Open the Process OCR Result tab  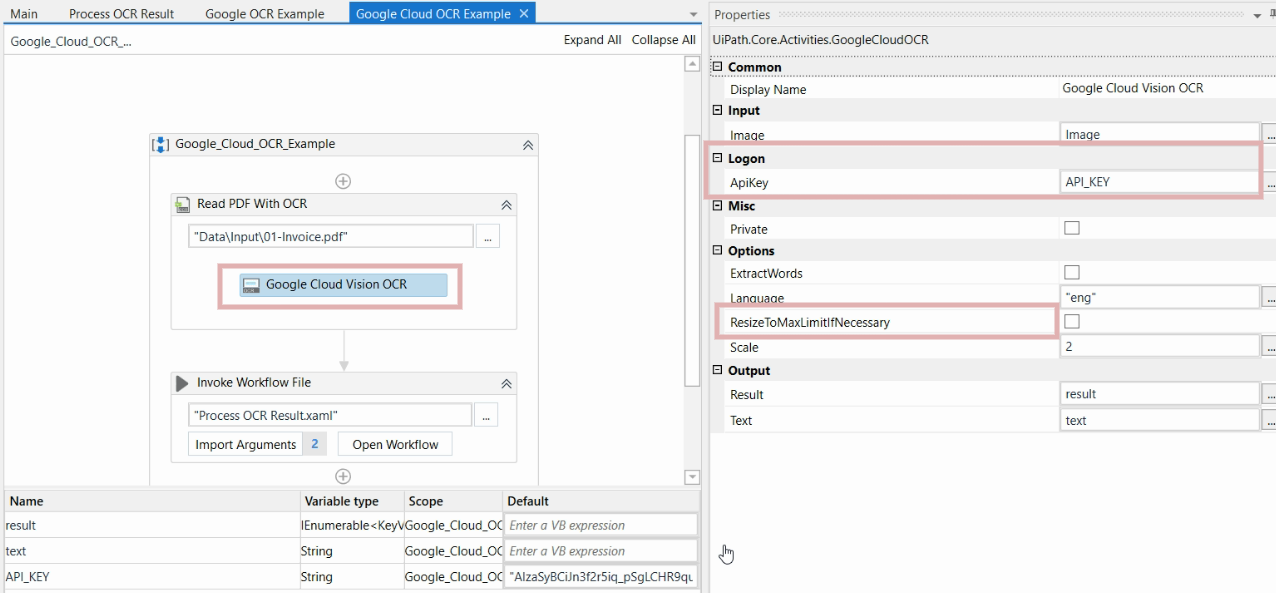point(121,13)
